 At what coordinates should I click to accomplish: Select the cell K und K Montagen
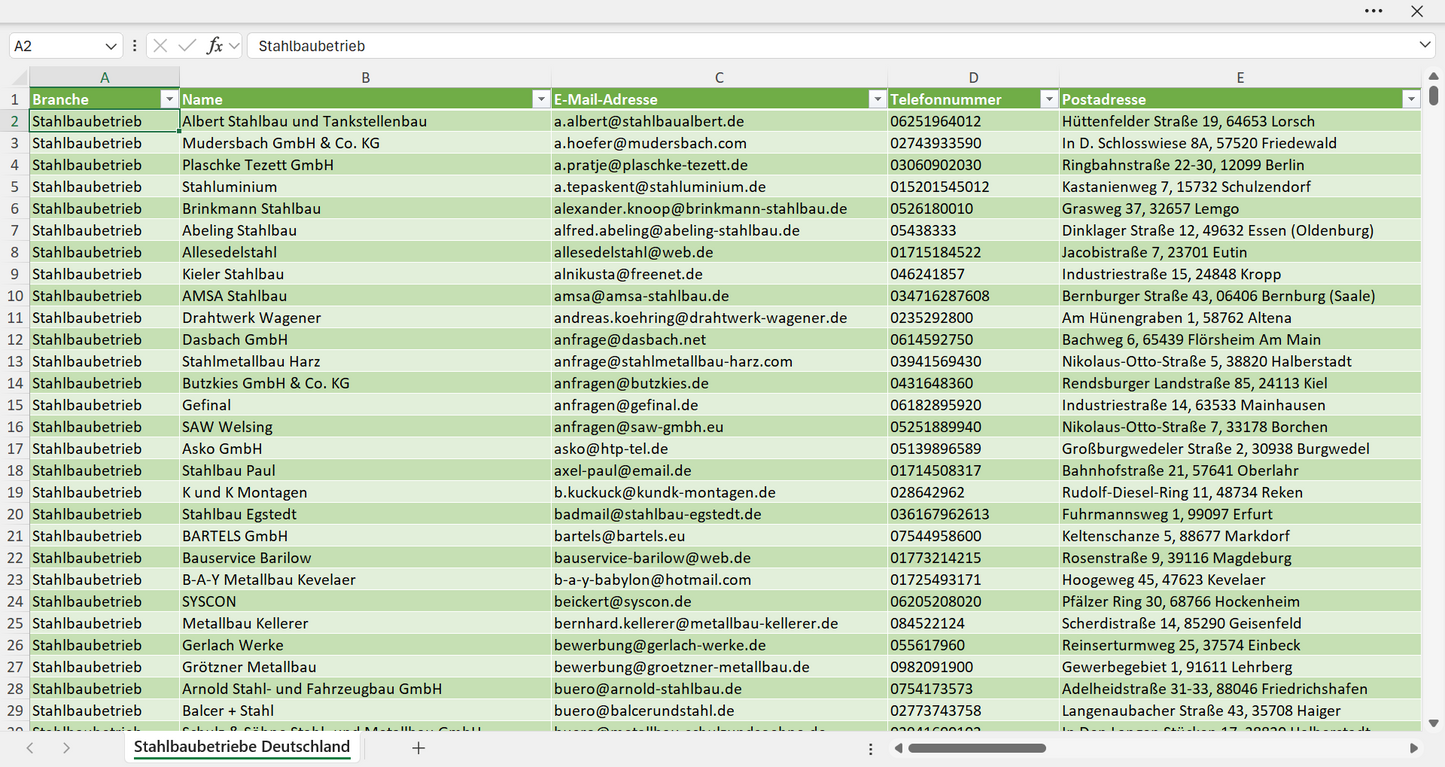[365, 492]
